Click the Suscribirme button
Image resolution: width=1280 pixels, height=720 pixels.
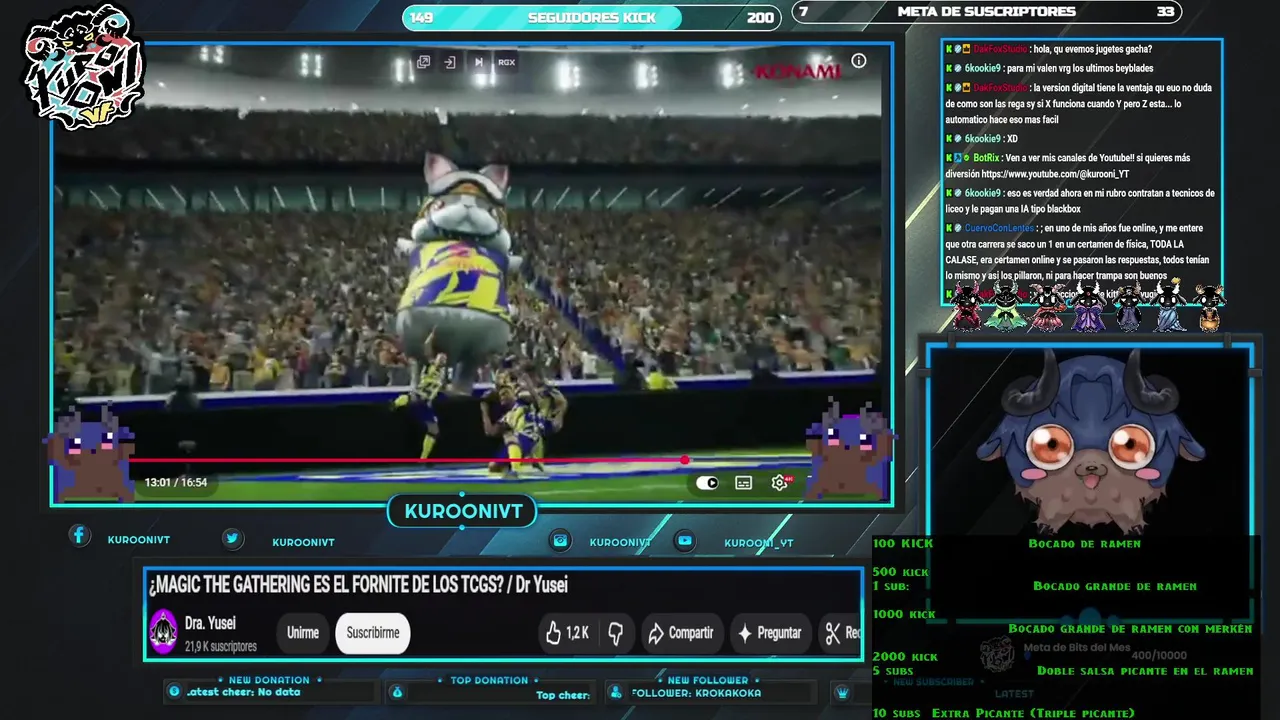coord(373,633)
